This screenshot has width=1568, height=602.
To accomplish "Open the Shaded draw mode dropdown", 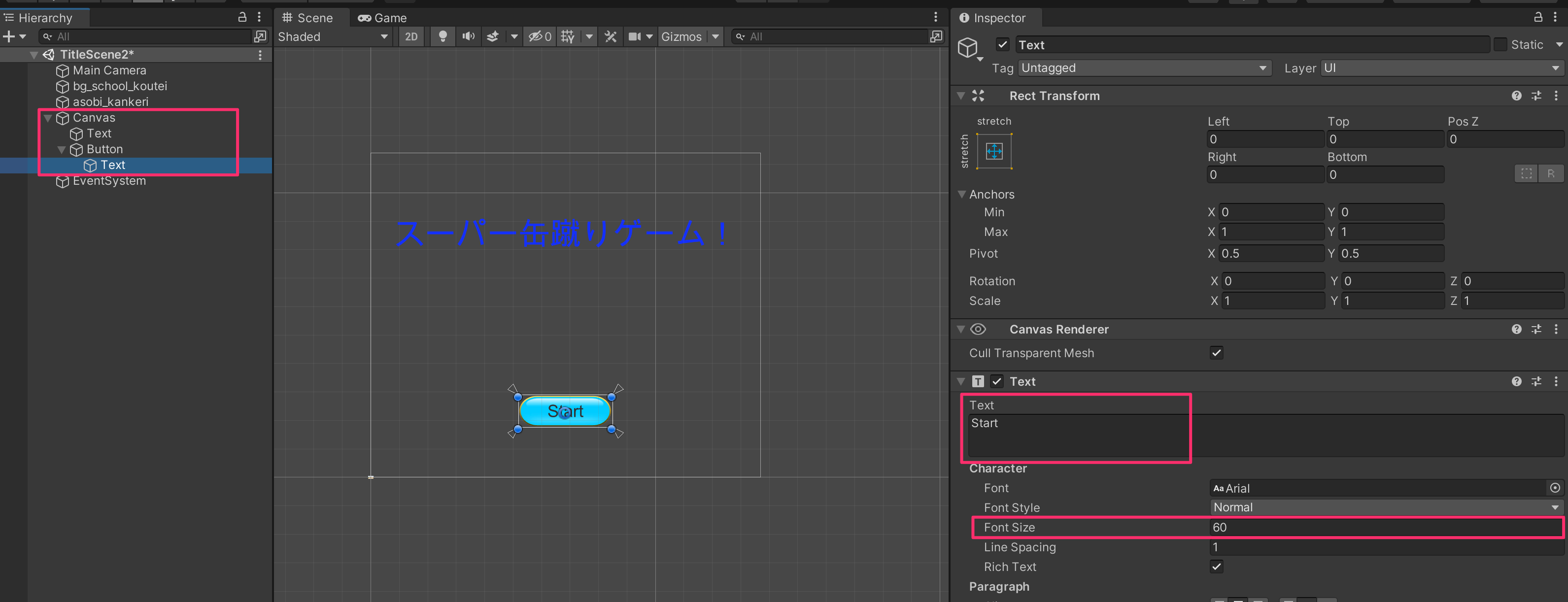I will point(332,36).
